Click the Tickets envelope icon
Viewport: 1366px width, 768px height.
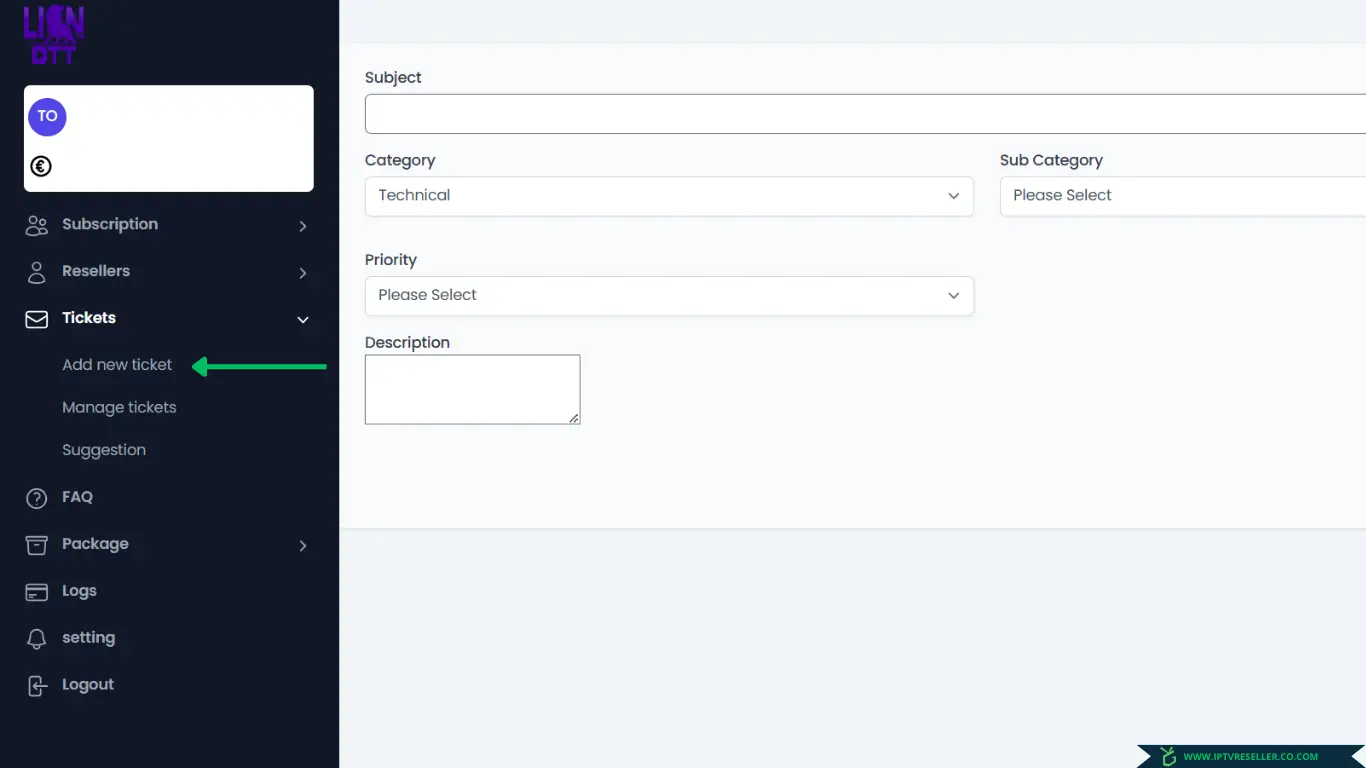point(37,319)
